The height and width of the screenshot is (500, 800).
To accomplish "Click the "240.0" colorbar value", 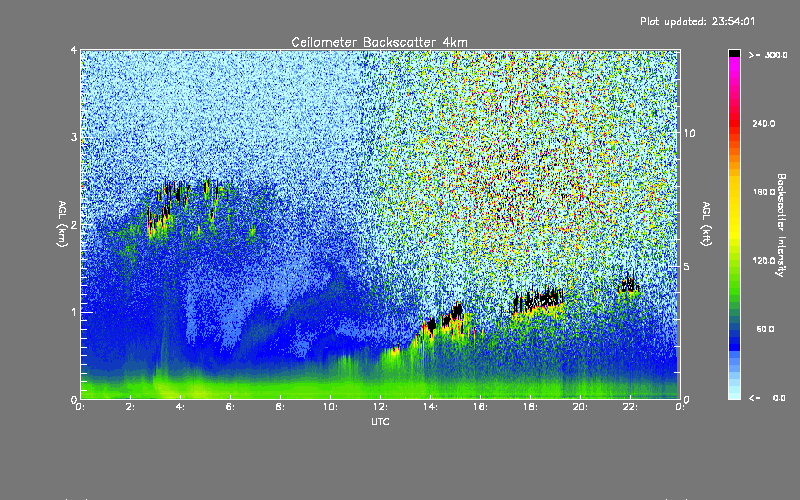I will [764, 124].
